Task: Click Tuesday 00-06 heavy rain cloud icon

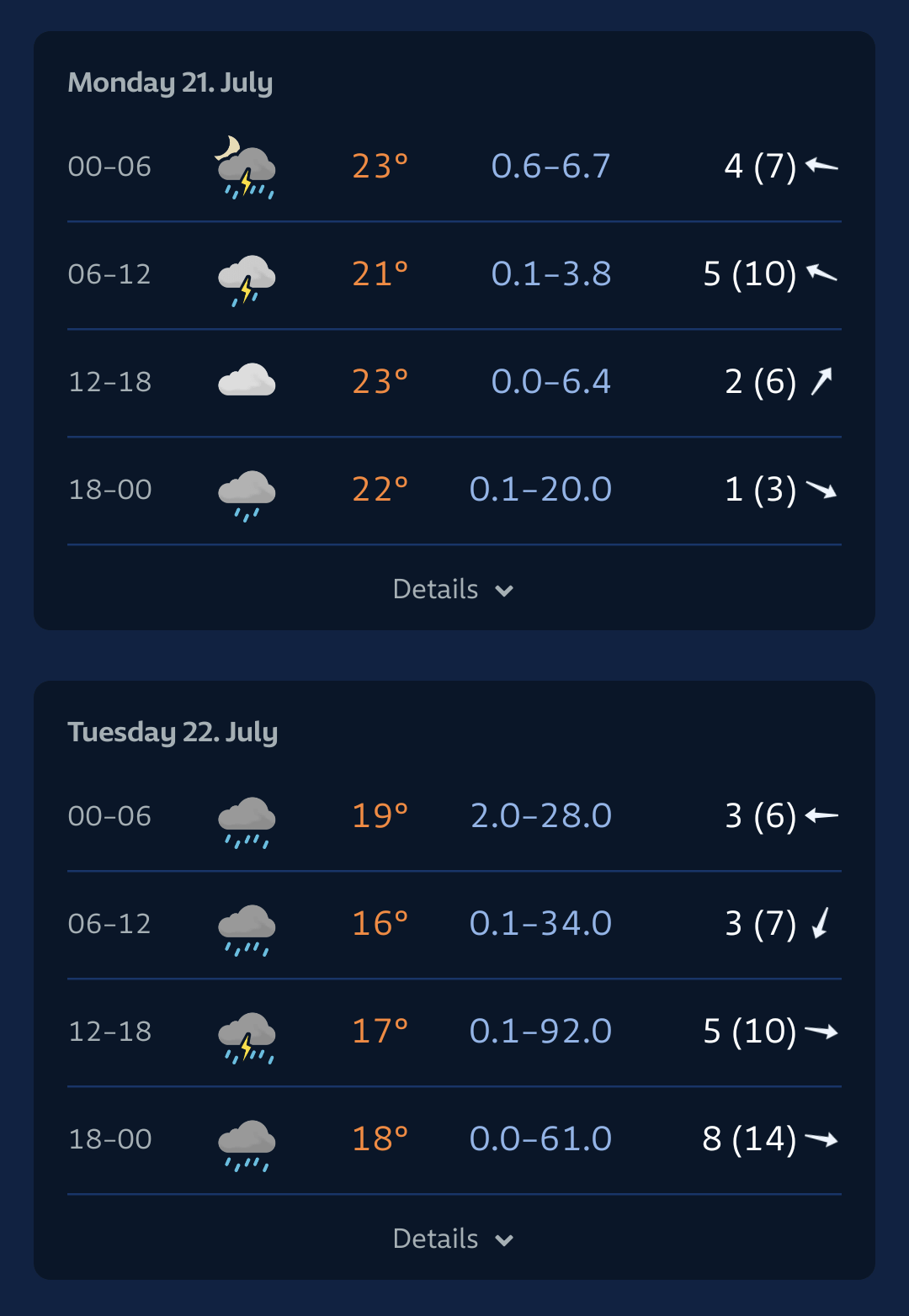Action: tap(247, 822)
